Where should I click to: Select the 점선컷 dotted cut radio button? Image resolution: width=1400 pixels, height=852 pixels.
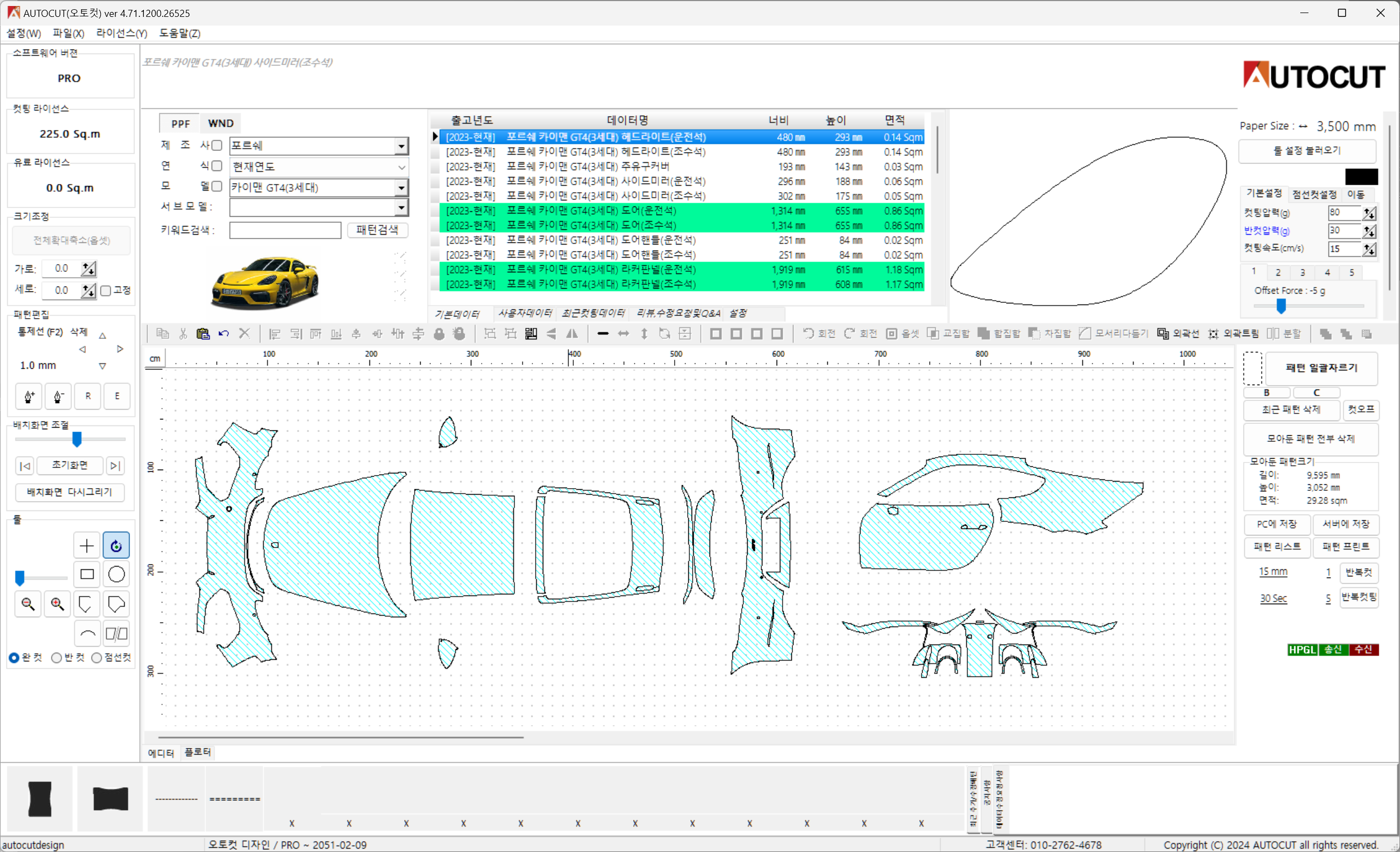point(96,658)
